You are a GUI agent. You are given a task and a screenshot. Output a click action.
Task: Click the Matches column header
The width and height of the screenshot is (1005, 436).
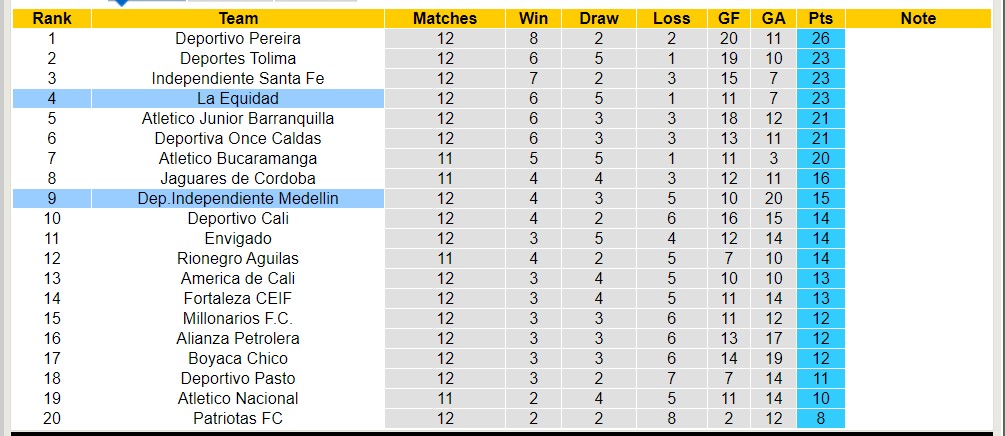point(445,18)
